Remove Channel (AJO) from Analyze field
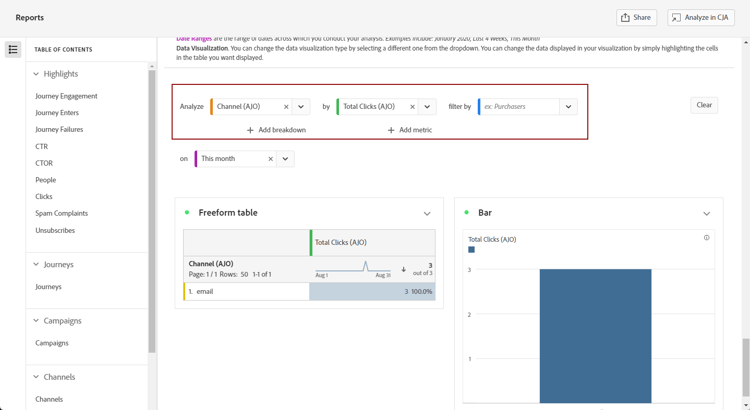Image resolution: width=750 pixels, height=410 pixels. pyautogui.click(x=286, y=107)
